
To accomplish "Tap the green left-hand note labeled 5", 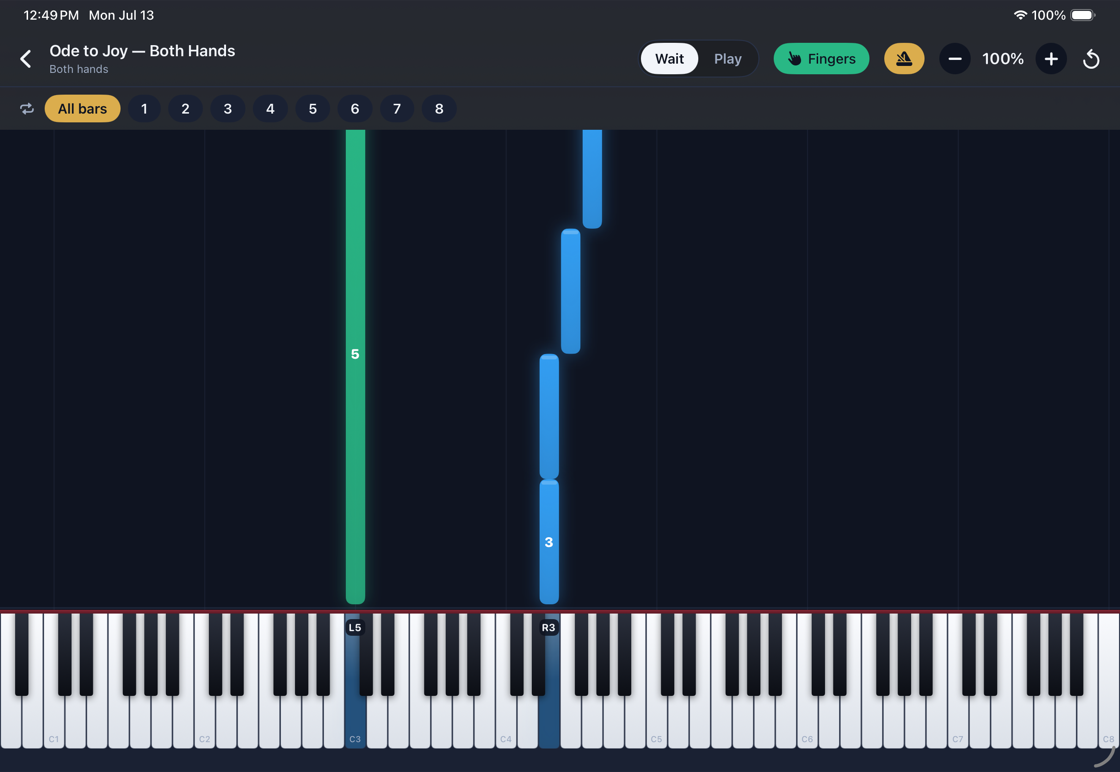I will click(355, 366).
